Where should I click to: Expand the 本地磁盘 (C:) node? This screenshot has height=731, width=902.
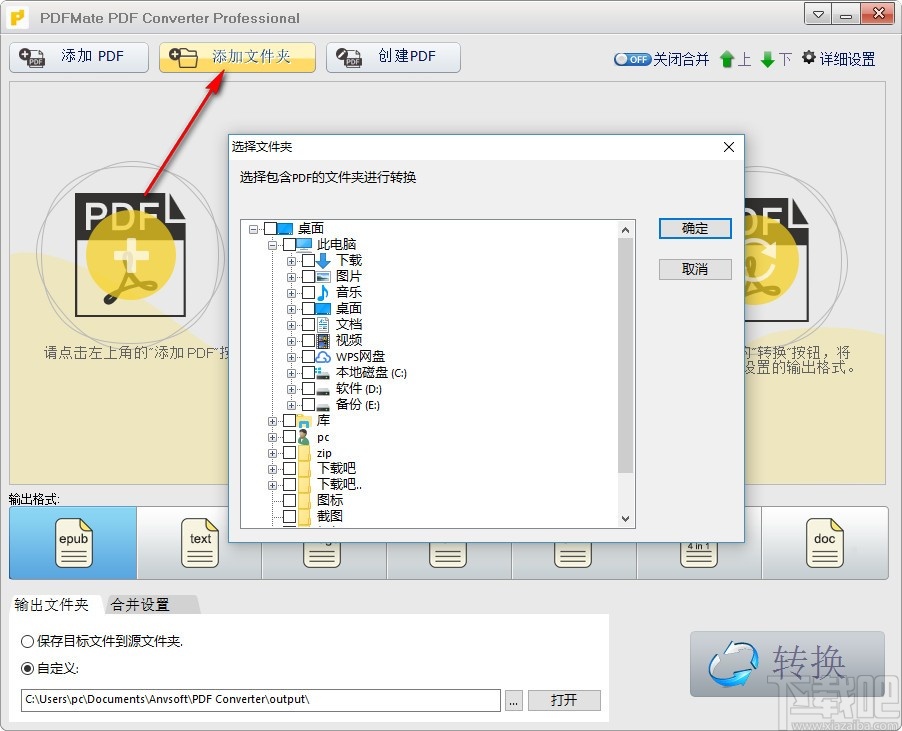291,373
